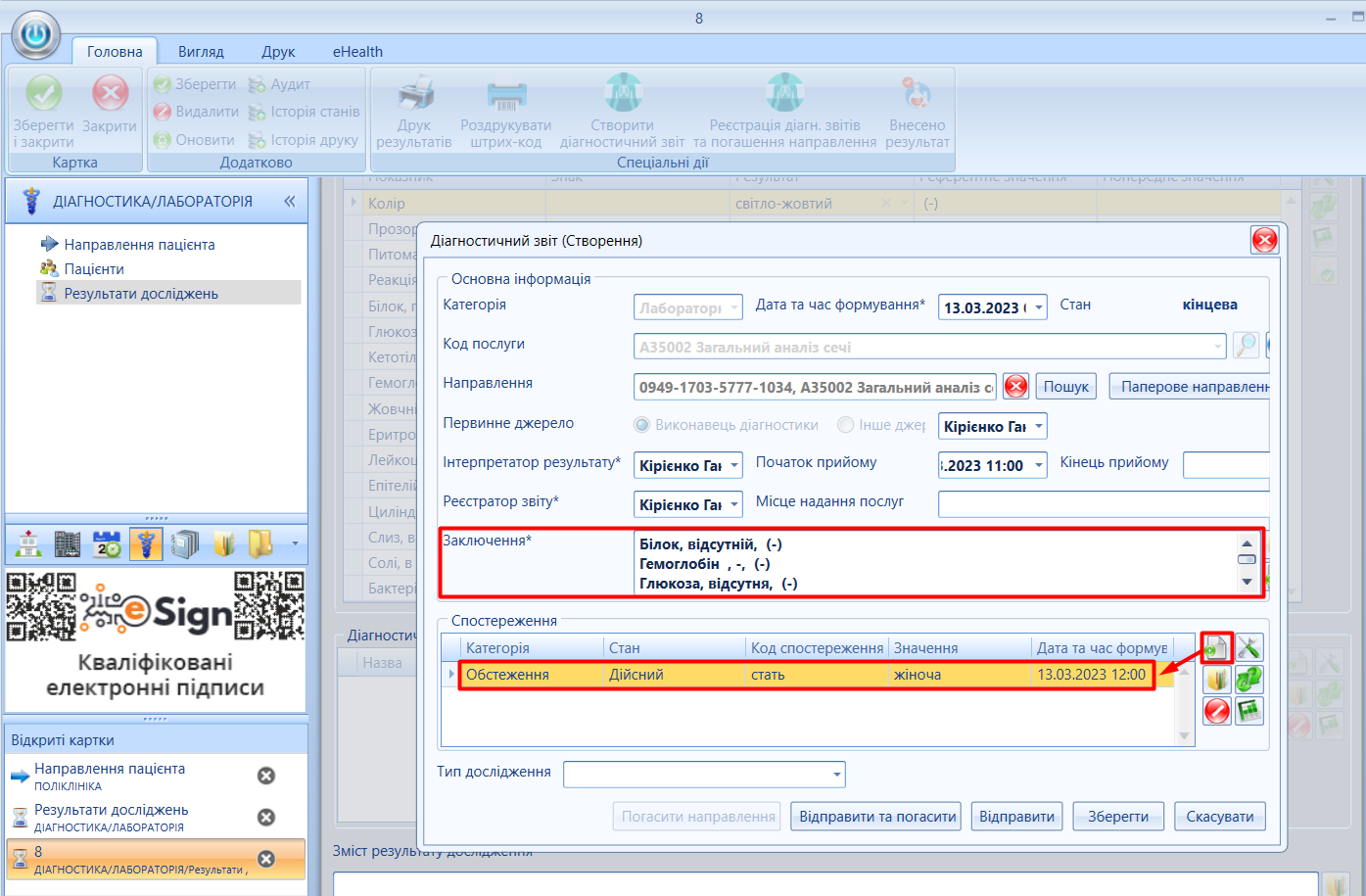Click 'Роздрукувати штрих-код' barcode printer icon

(506, 95)
